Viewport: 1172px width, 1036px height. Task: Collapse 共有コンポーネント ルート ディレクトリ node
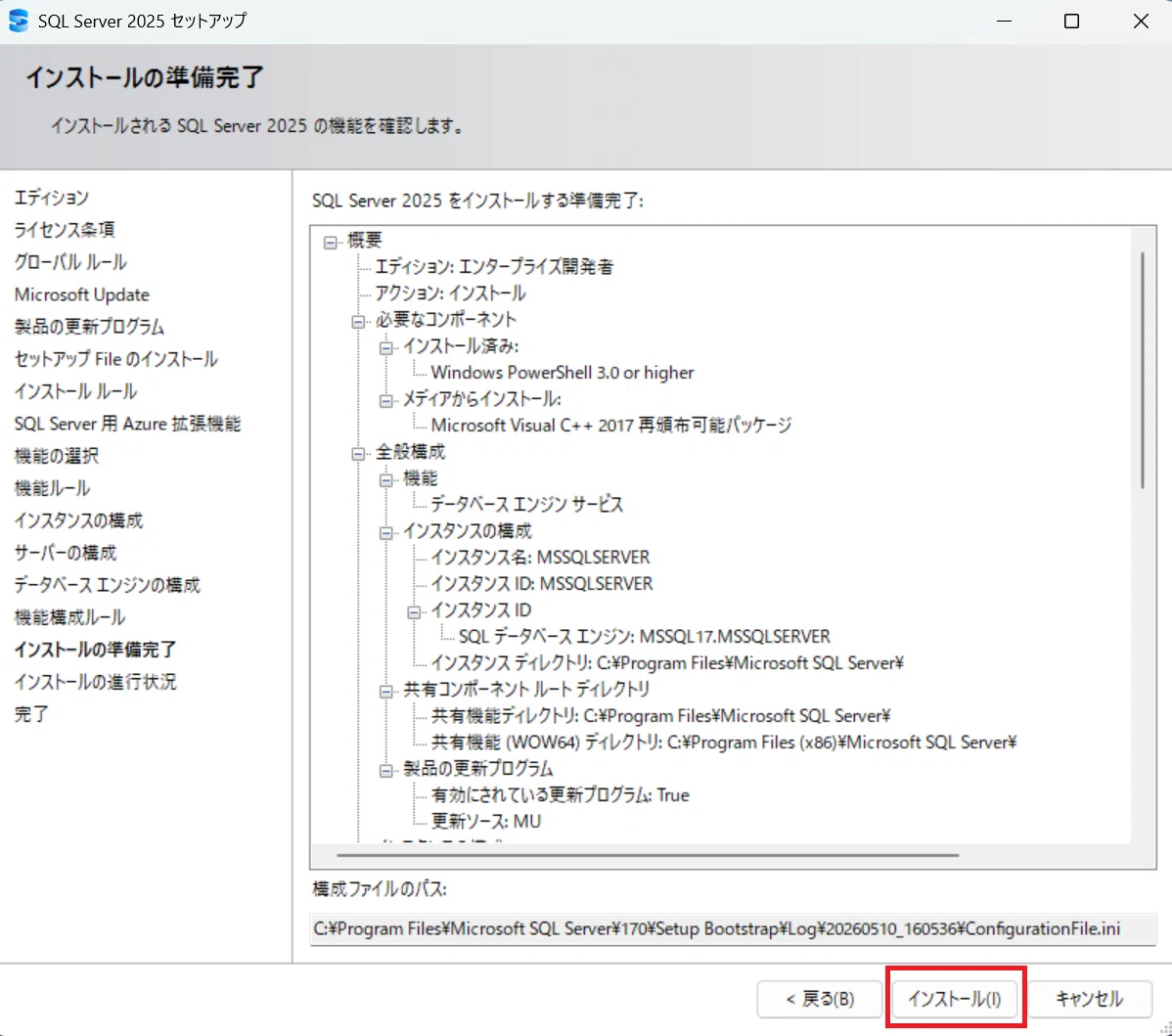(x=385, y=692)
